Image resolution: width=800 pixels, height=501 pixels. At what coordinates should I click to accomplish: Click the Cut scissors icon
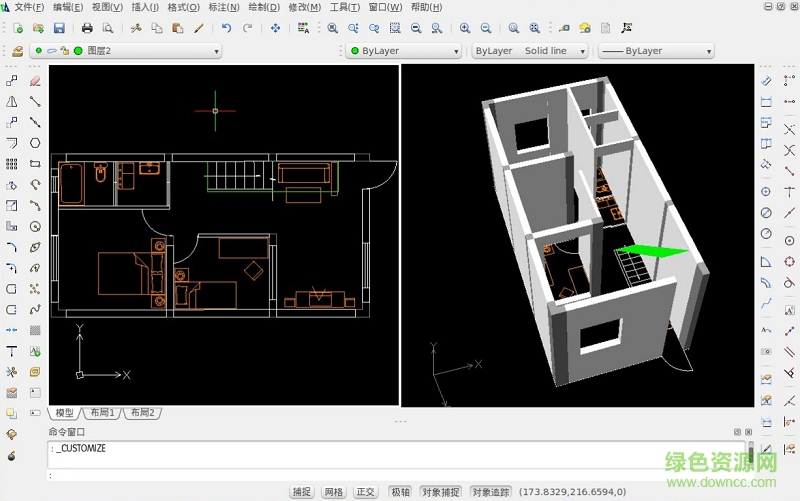pos(136,28)
